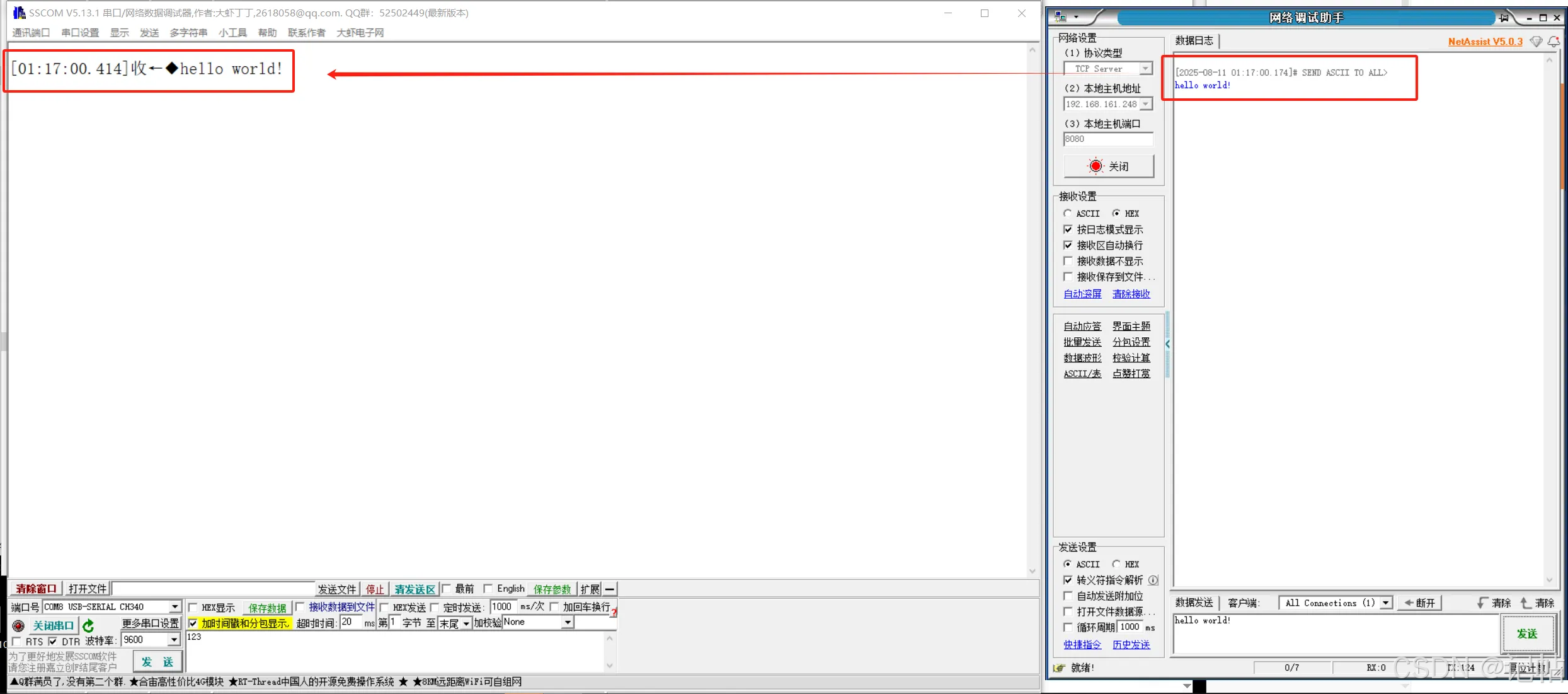Toggle the DTR checkbox
This screenshot has width=1568, height=694.
53,642
